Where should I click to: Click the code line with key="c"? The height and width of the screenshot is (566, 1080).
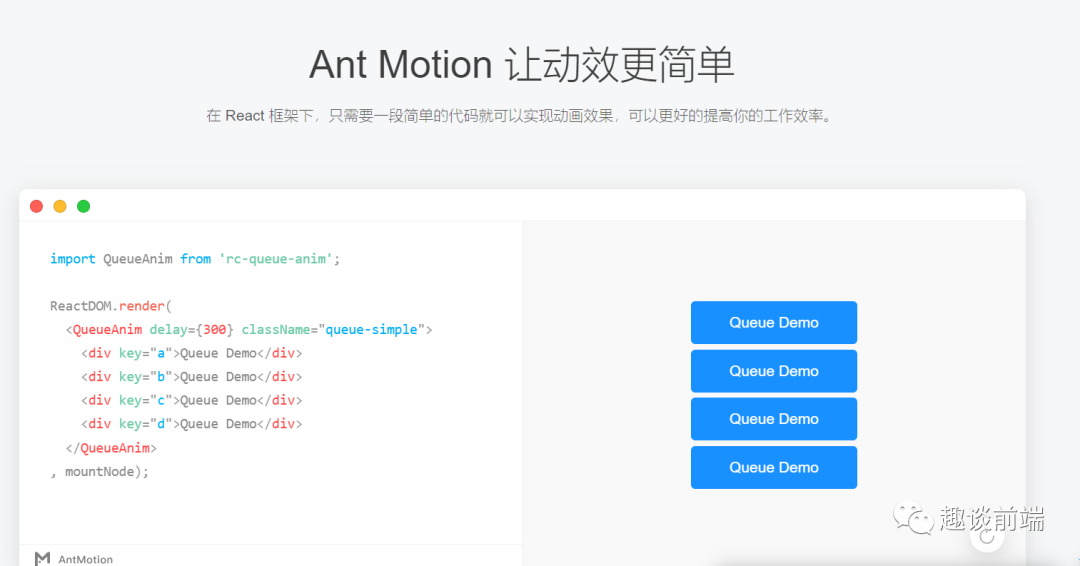pyautogui.click(x=191, y=400)
